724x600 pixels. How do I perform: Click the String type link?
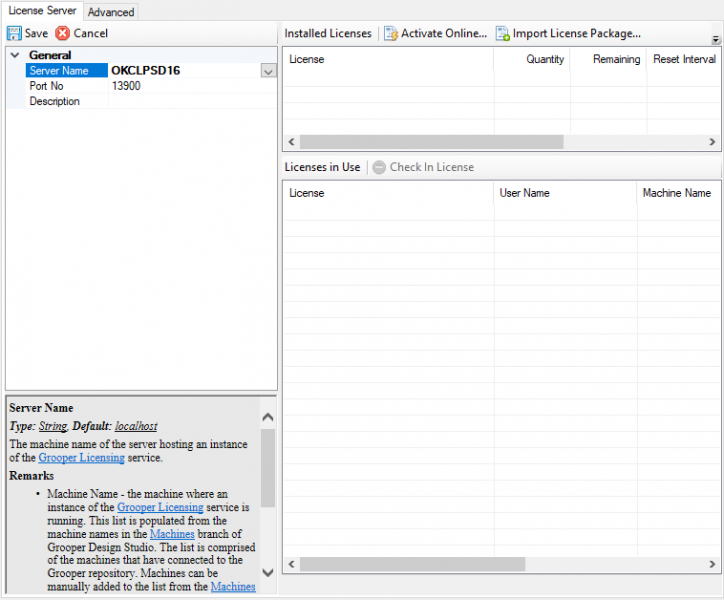pos(53,426)
